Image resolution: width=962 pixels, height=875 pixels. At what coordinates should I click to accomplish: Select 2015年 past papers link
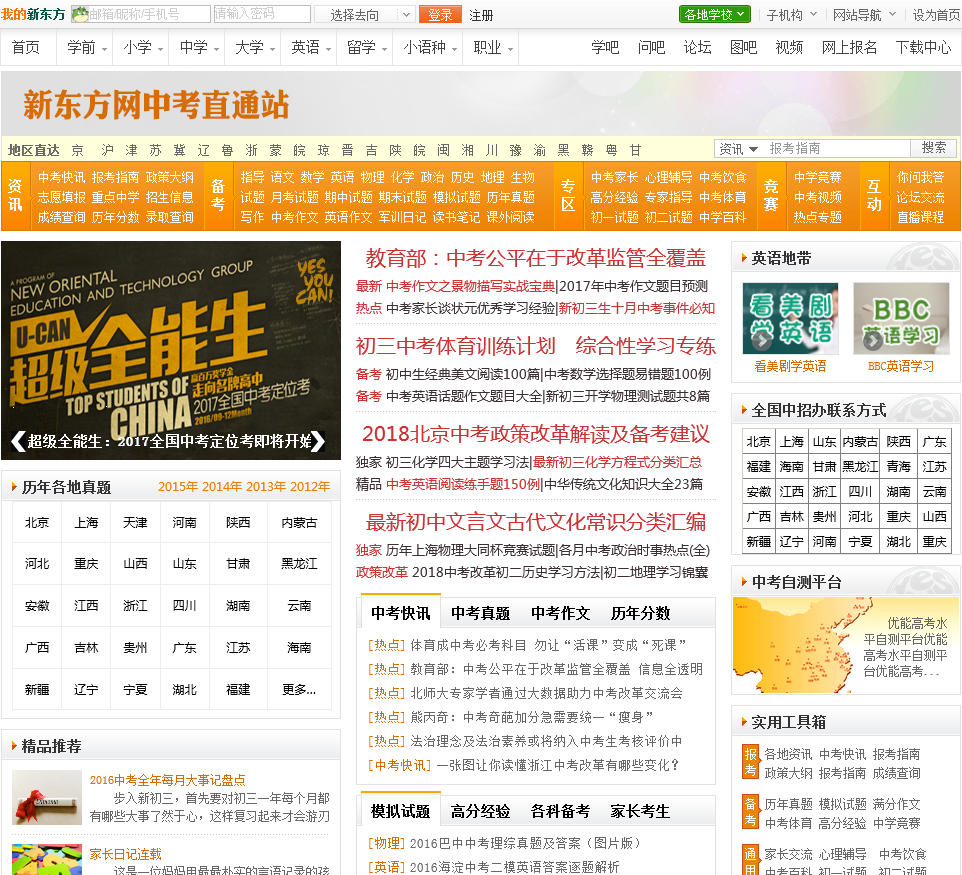pyautogui.click(x=178, y=487)
